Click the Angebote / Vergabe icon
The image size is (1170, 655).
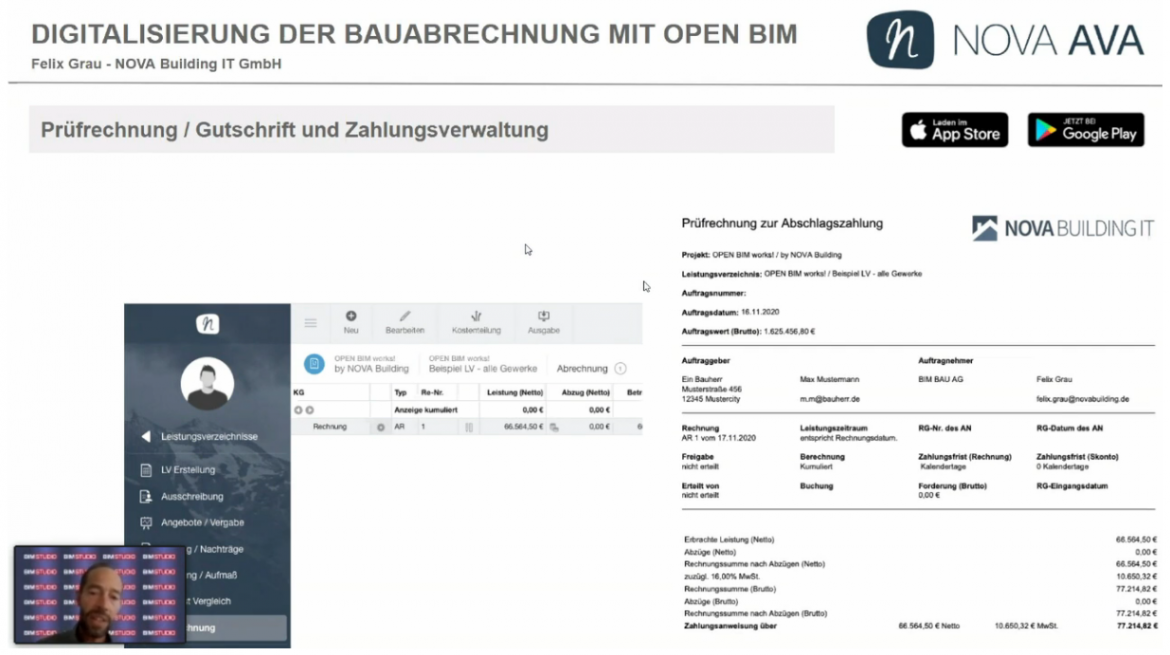tap(146, 522)
